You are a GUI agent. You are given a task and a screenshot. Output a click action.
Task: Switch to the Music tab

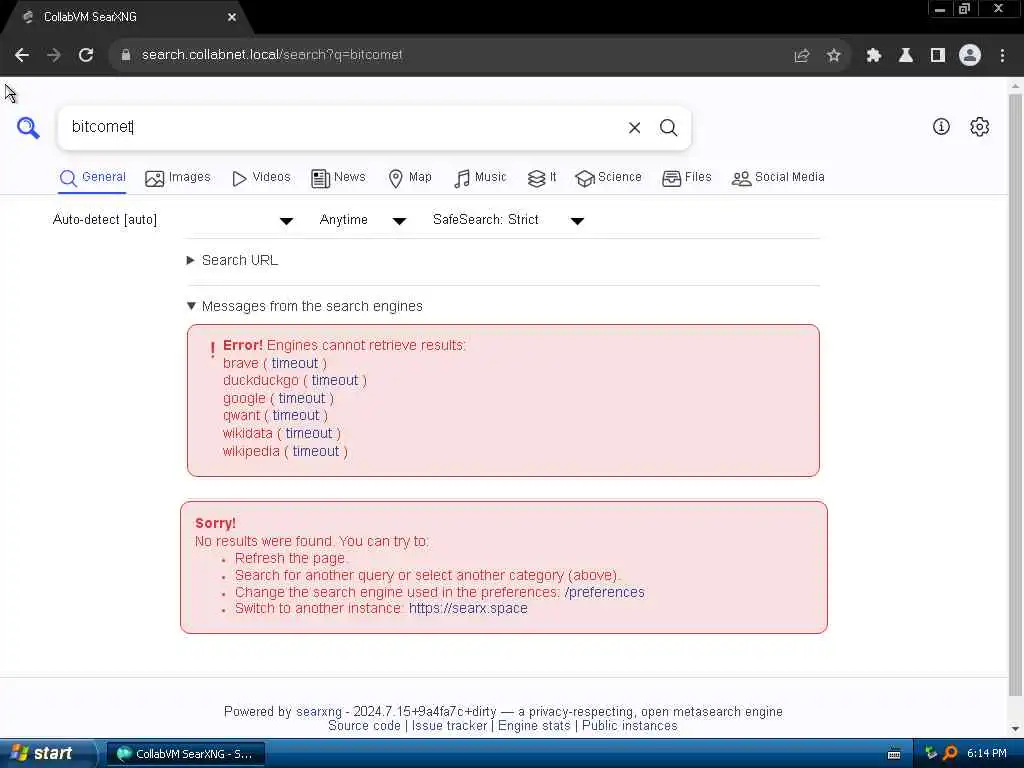(x=480, y=178)
